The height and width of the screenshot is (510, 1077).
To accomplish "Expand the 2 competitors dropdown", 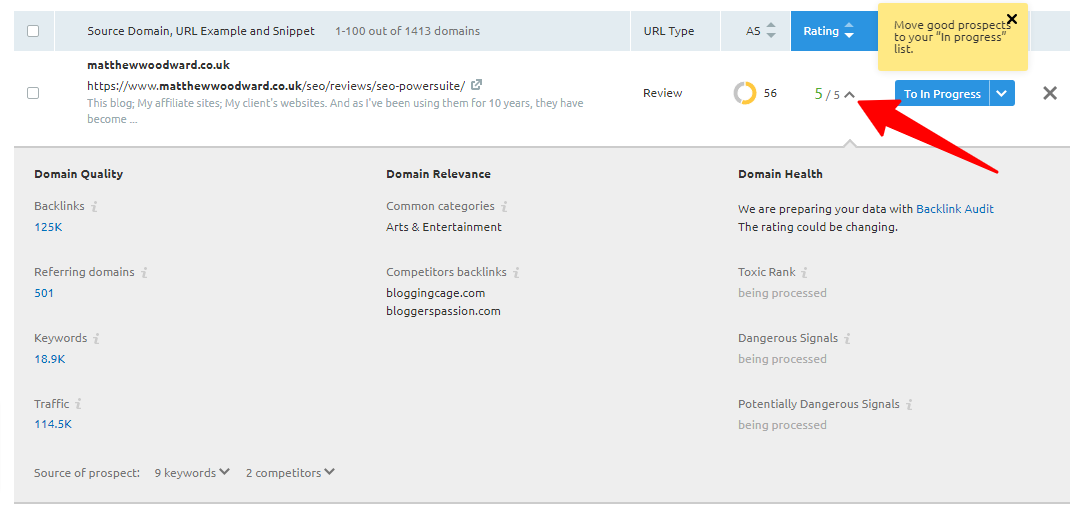I will [290, 473].
